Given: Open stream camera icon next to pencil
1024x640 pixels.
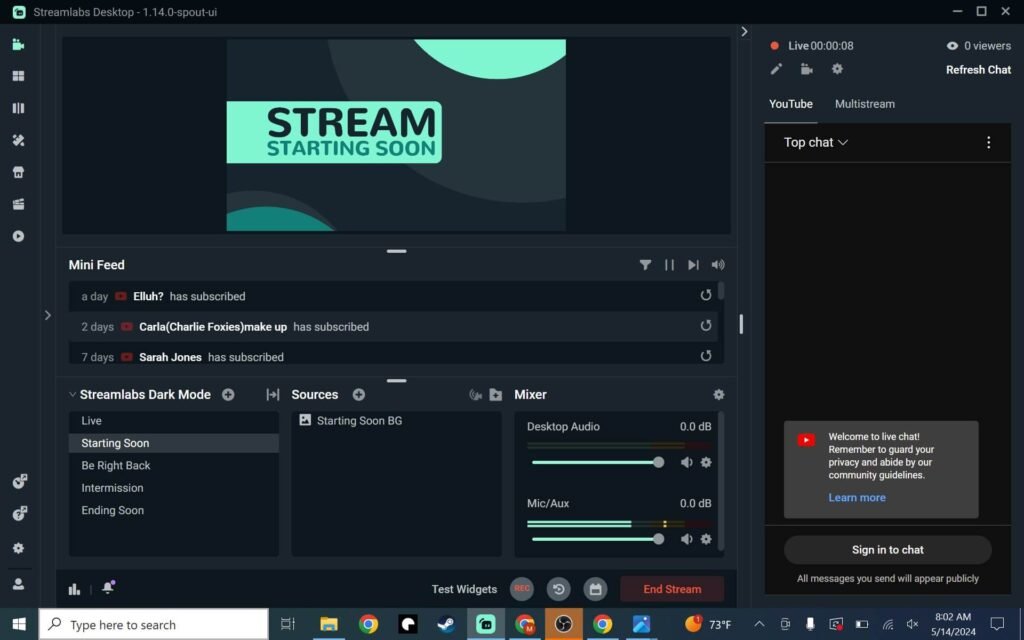Looking at the screenshot, I should coord(807,69).
